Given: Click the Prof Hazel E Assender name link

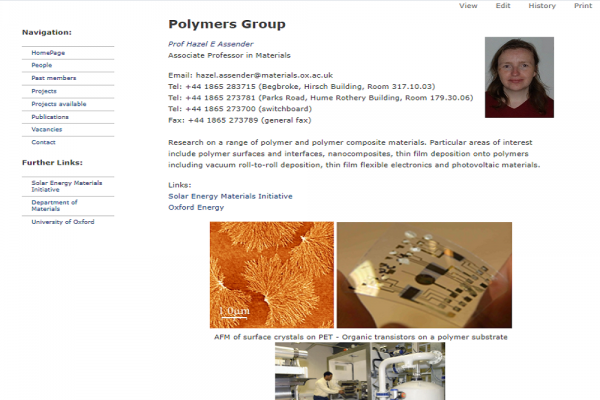Looking at the screenshot, I should click(210, 44).
